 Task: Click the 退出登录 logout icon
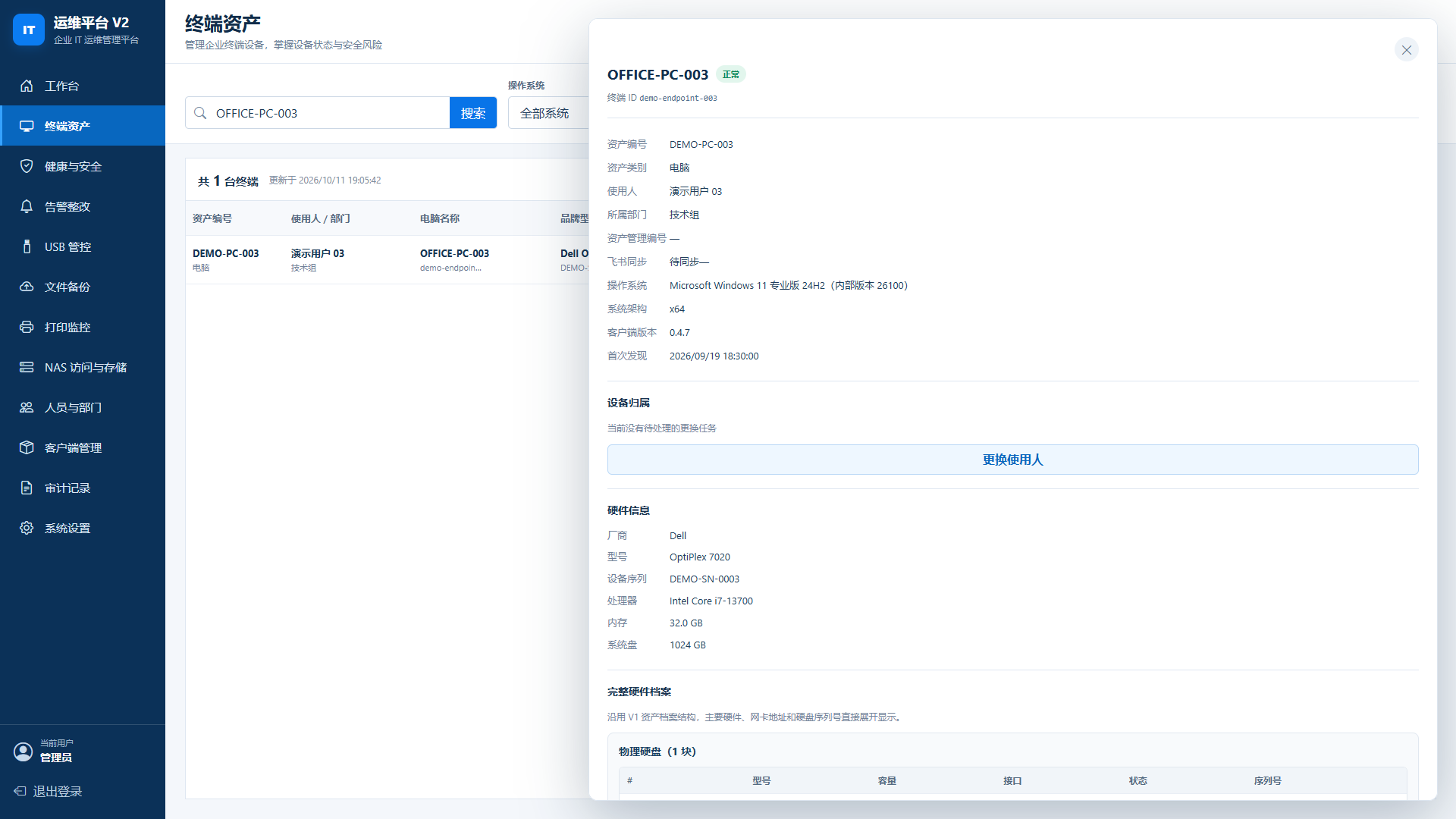(x=20, y=791)
